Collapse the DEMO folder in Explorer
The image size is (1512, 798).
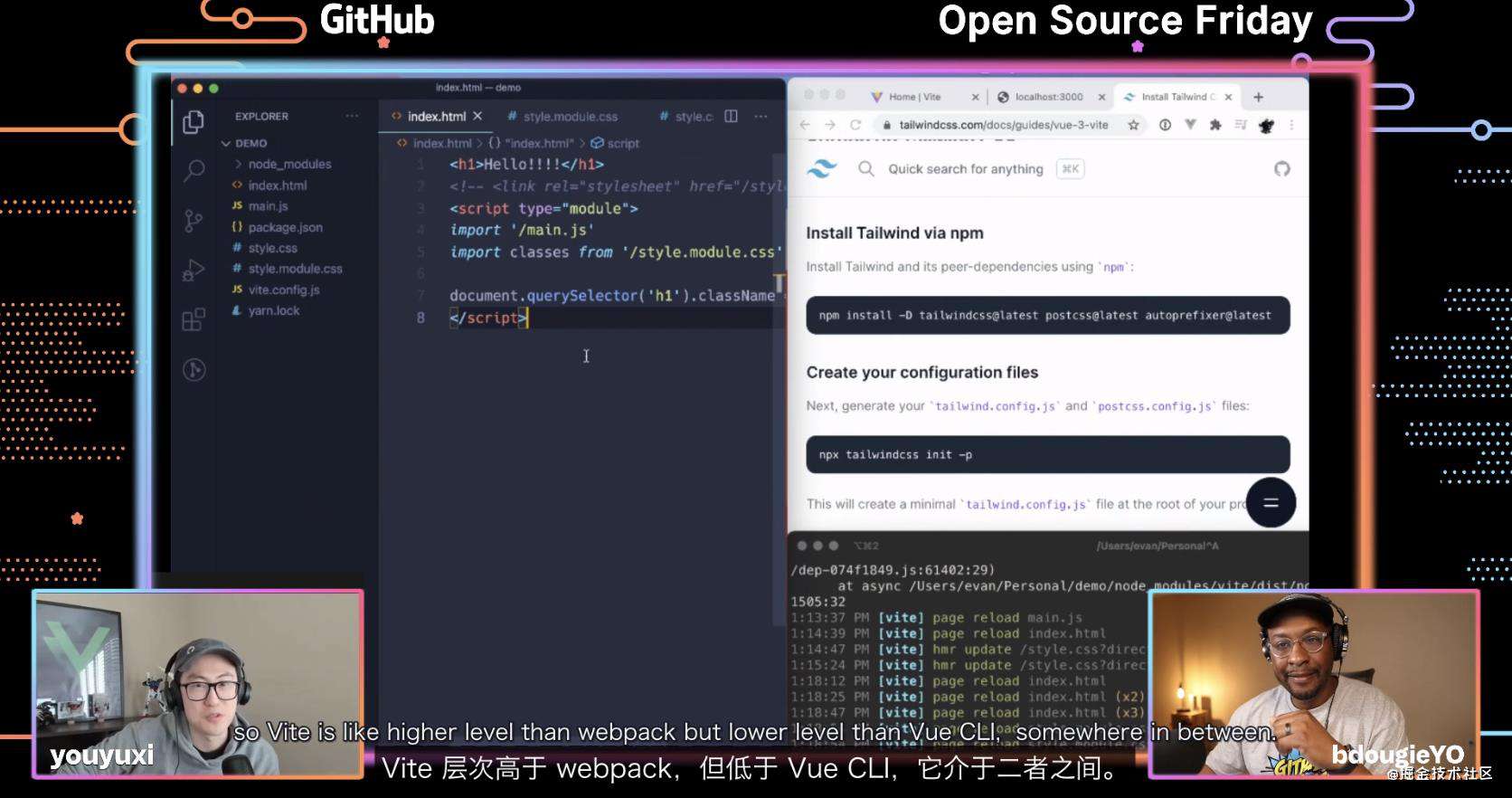pyautogui.click(x=226, y=143)
